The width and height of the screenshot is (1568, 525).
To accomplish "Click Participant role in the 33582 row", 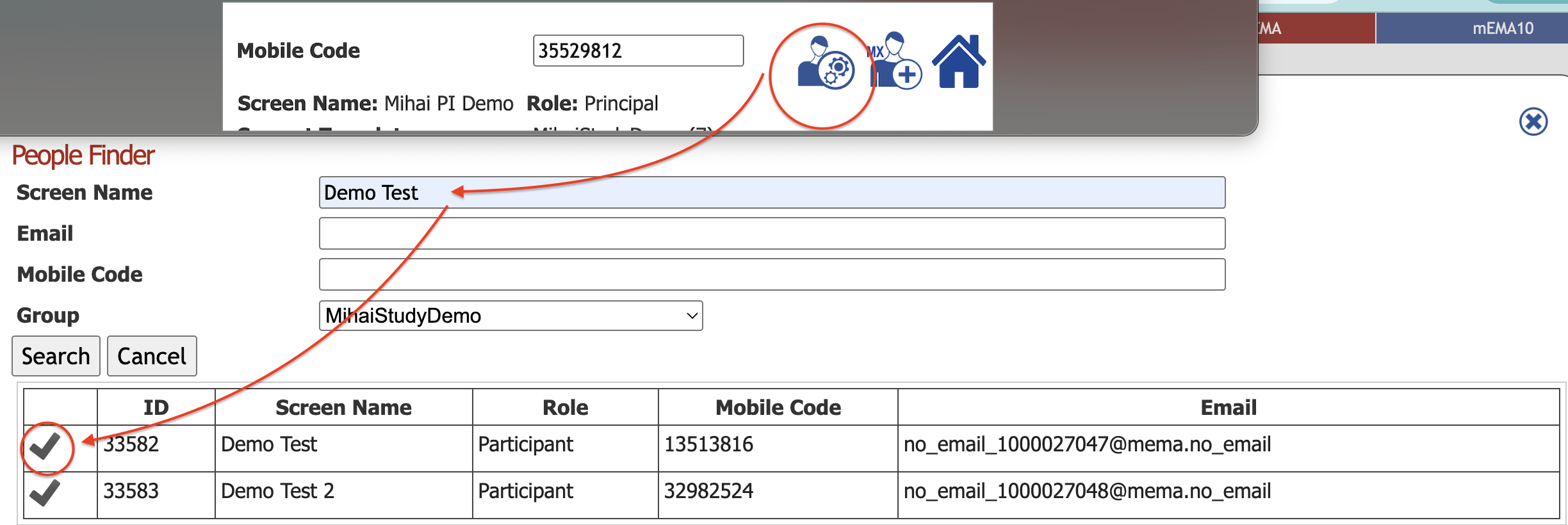I will coord(525,444).
